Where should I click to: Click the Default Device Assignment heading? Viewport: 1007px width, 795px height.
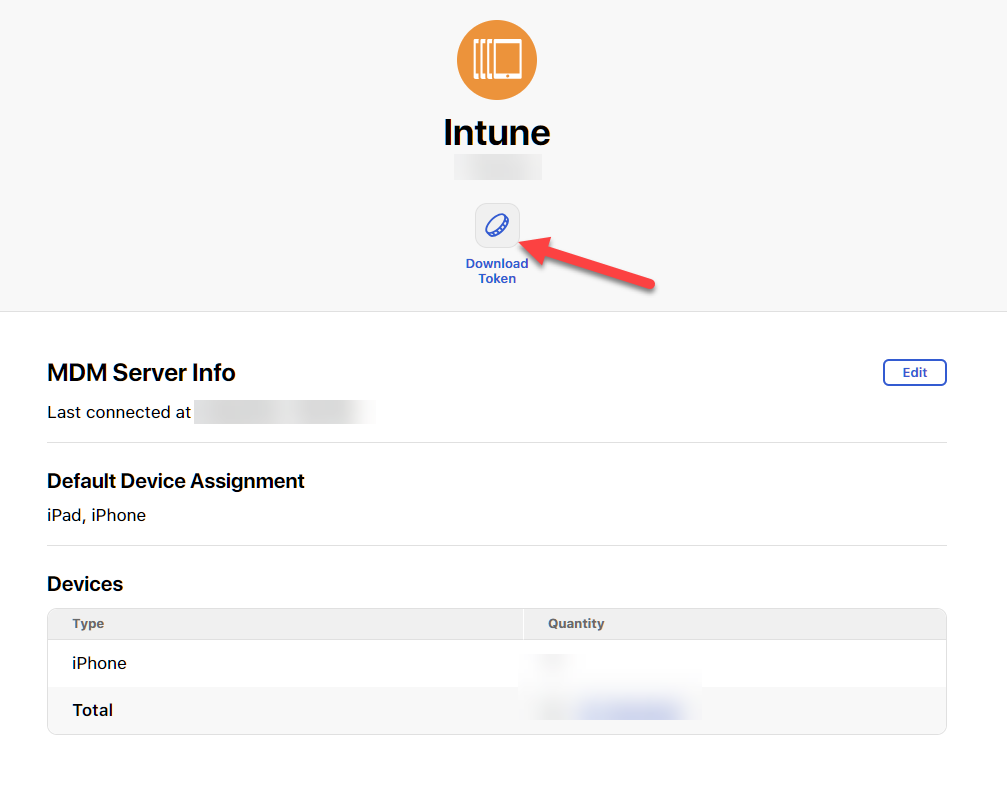click(175, 481)
